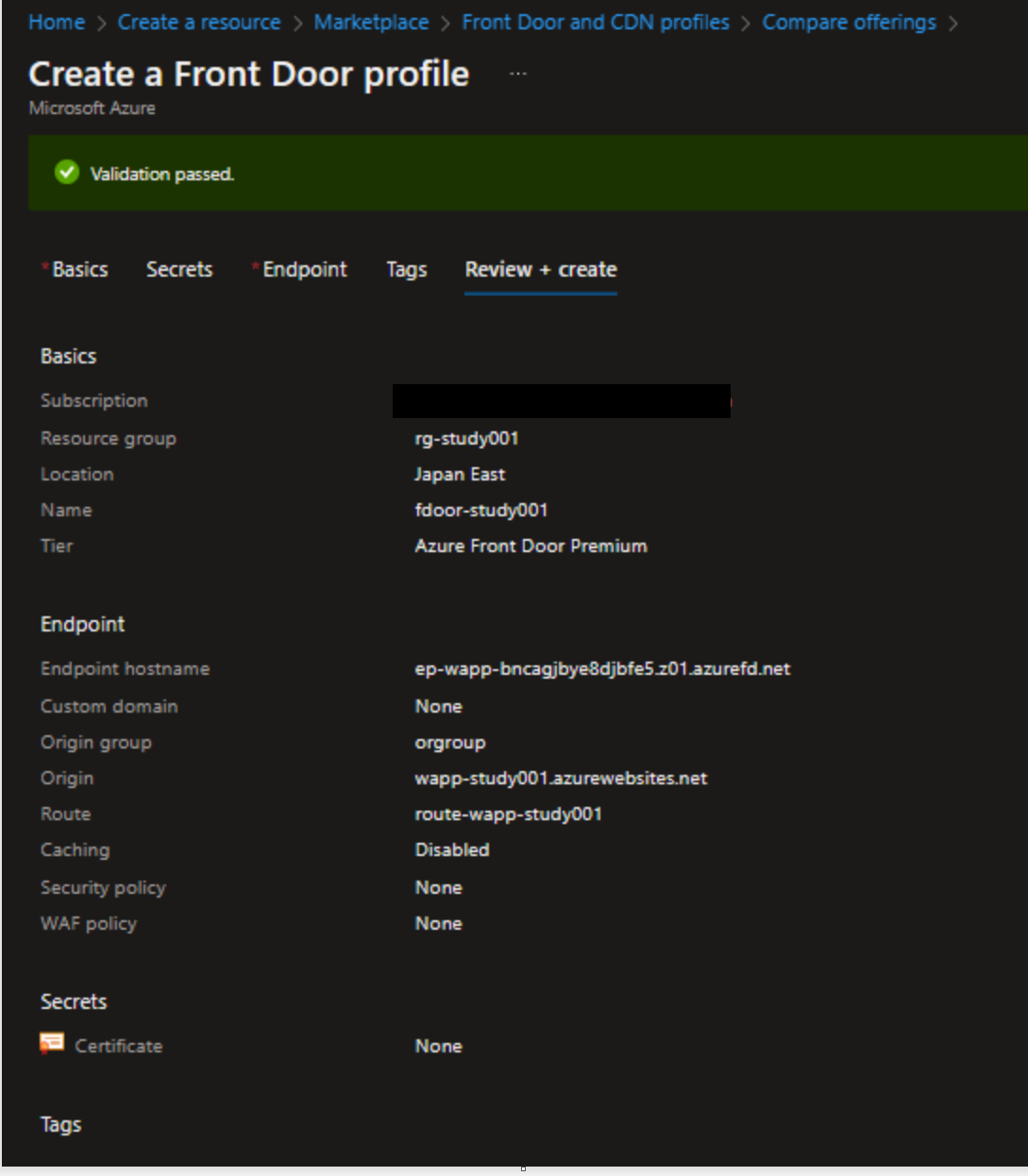Image resolution: width=1028 pixels, height=1176 pixels.
Task: Click origin group value 'orgroup'
Action: (450, 743)
